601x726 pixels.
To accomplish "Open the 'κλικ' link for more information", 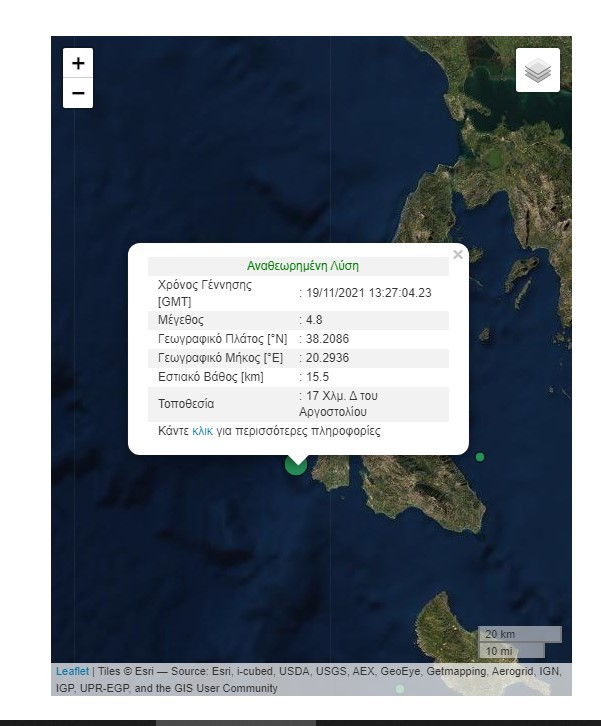I will pos(203,432).
